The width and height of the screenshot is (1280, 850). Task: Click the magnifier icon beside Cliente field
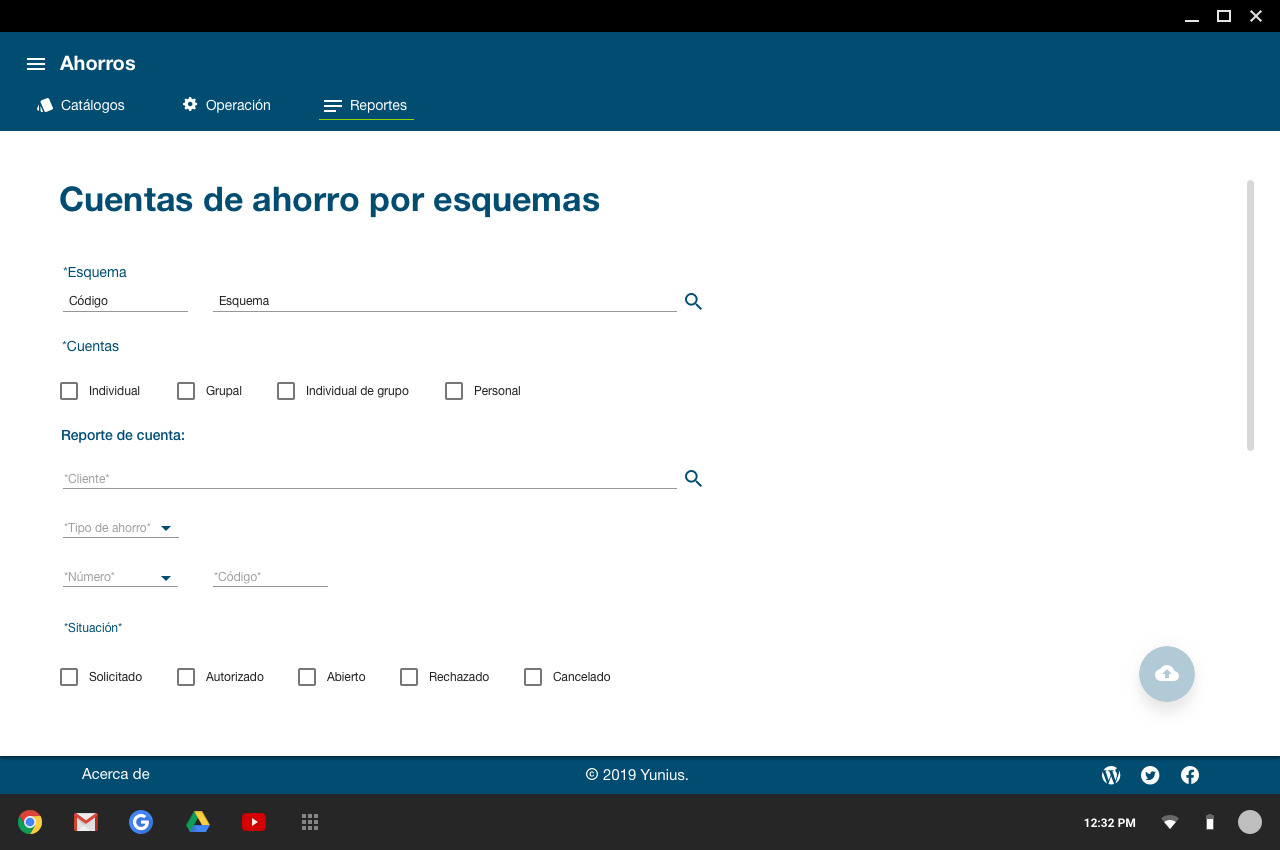coord(693,479)
